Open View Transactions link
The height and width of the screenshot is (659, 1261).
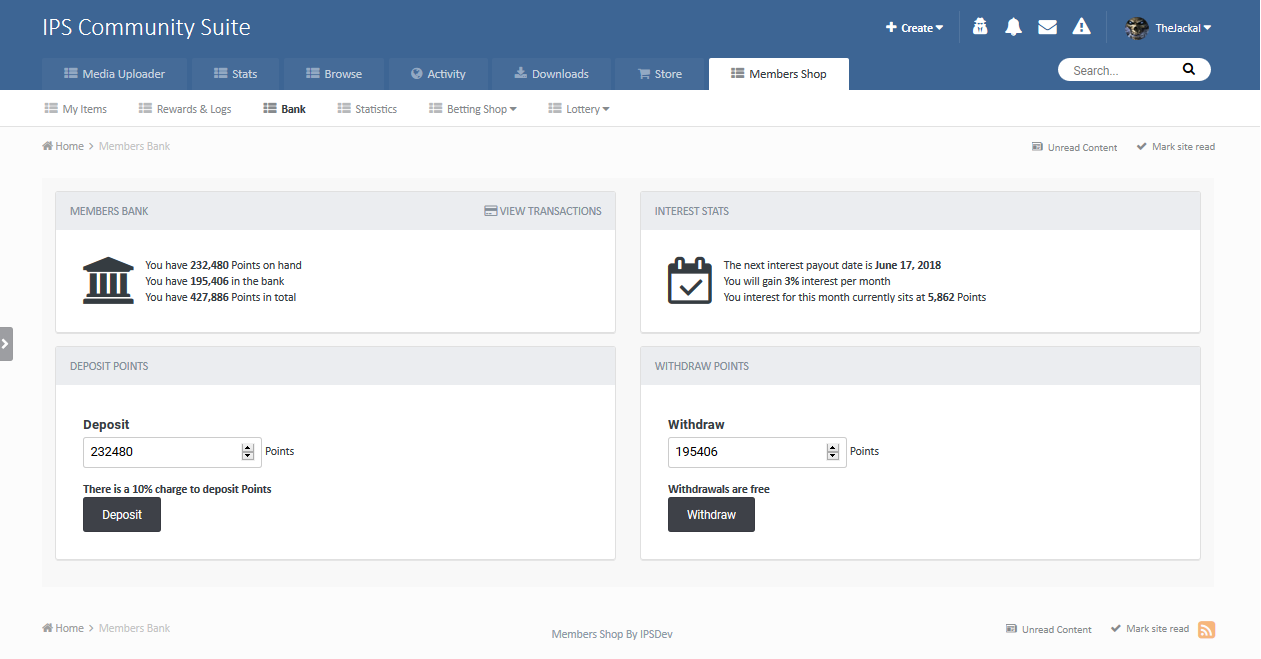click(542, 210)
